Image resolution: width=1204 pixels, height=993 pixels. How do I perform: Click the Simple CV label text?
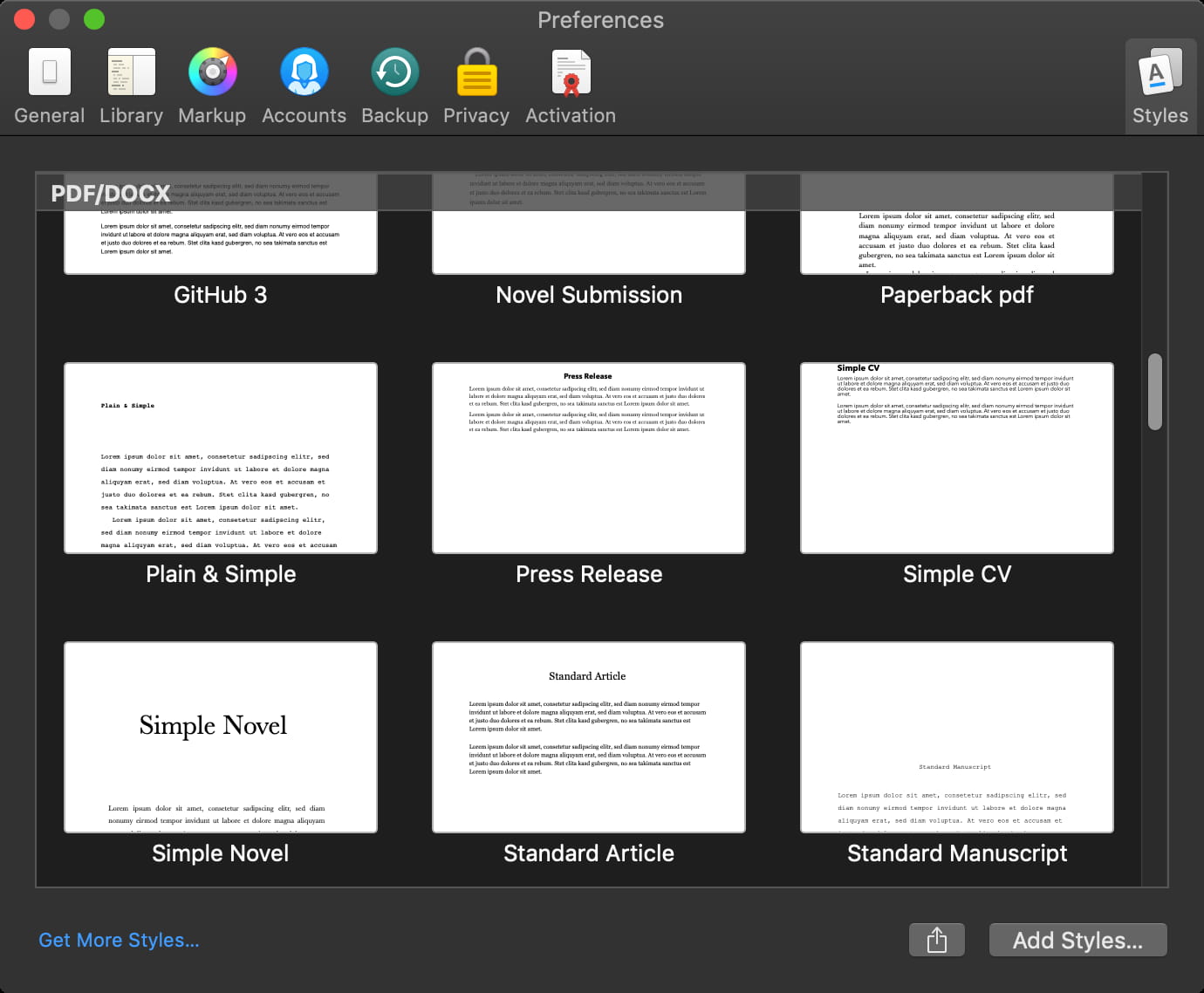[957, 574]
